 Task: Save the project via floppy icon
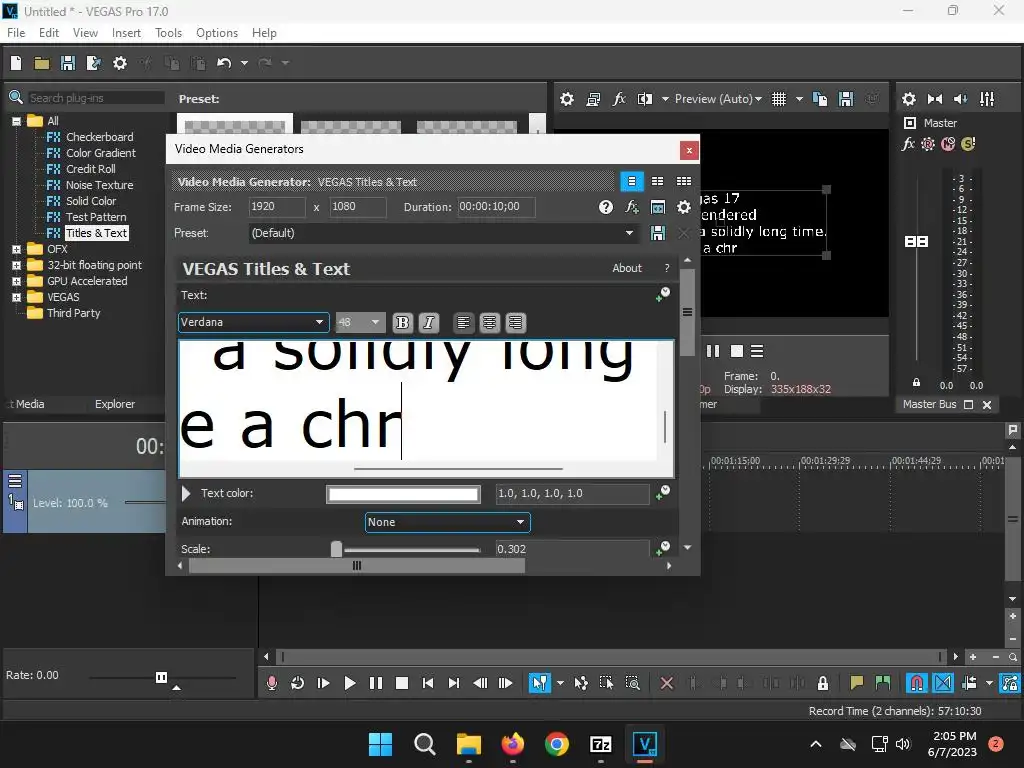coord(67,63)
